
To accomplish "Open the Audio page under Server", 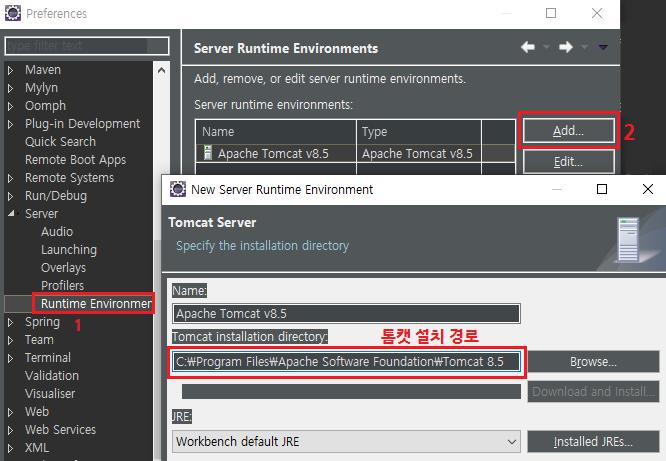I will click(57, 232).
